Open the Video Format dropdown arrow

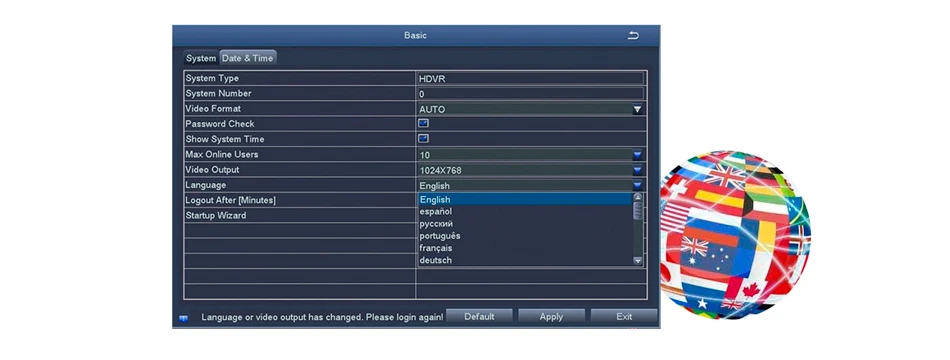pyautogui.click(x=637, y=110)
